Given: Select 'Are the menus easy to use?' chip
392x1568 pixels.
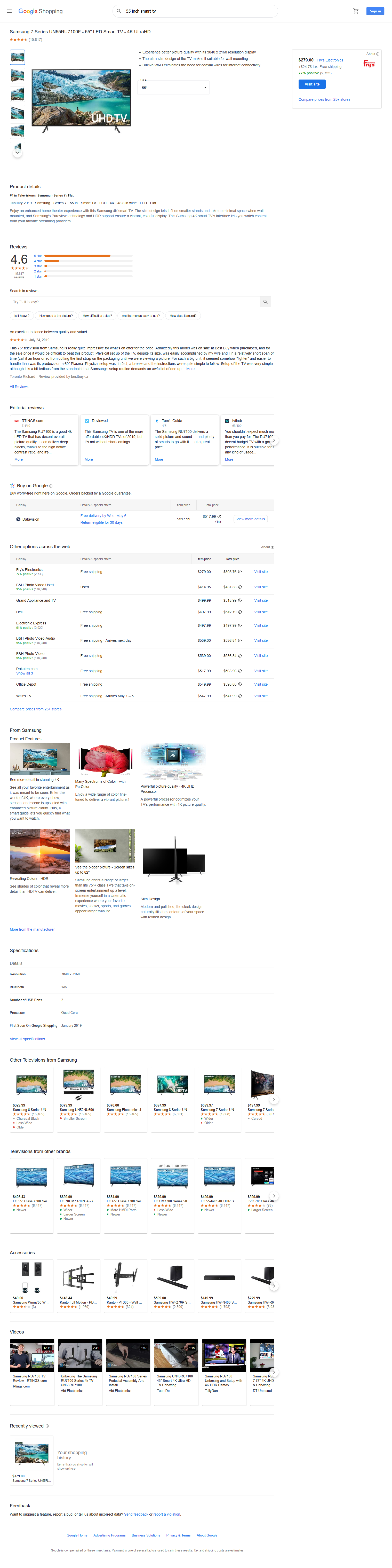Looking at the screenshot, I should tap(141, 316).
